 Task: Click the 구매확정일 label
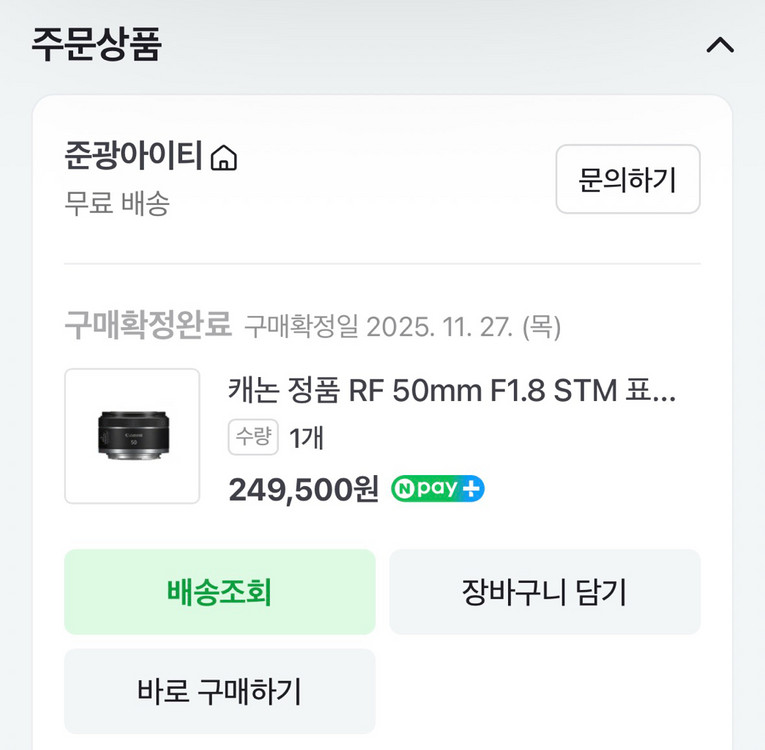coord(301,326)
